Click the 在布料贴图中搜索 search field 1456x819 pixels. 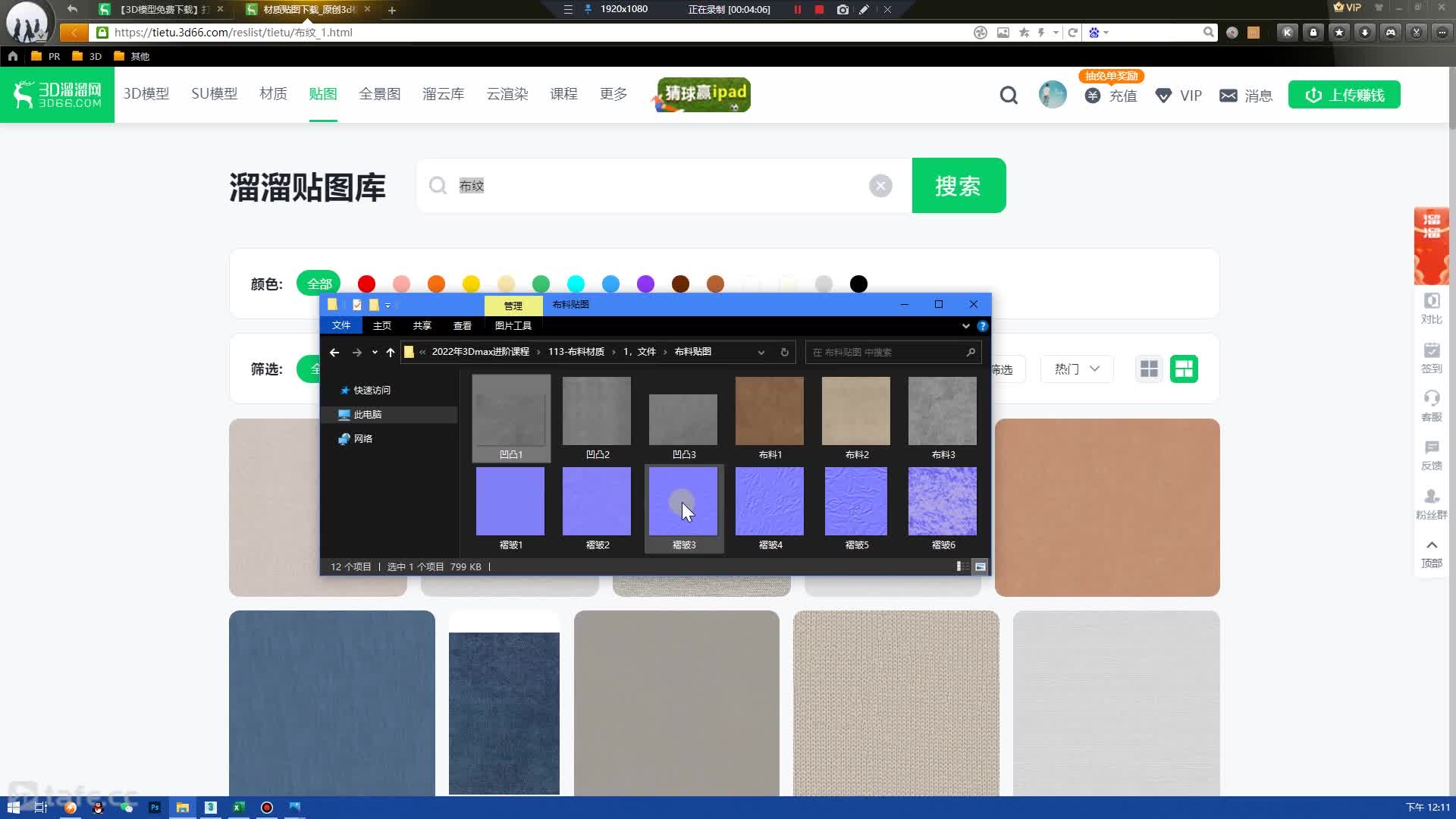[893, 353]
